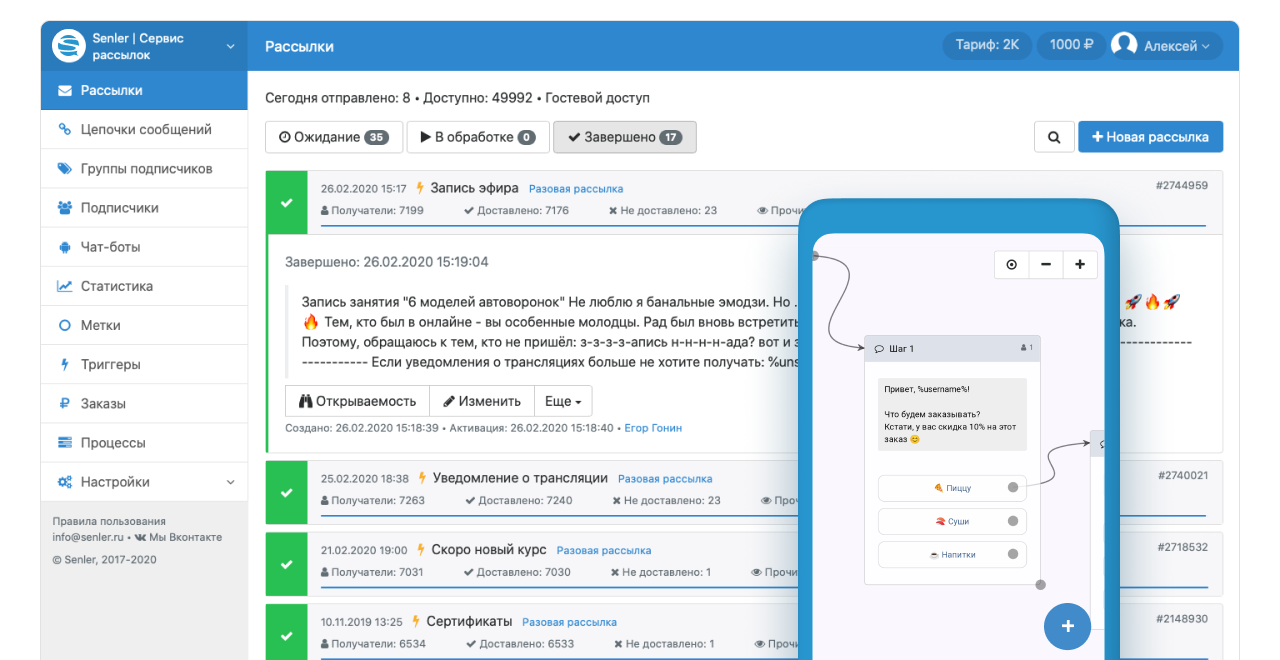This screenshot has height=660, width=1280.
Task: Open the Егор Гонин author link
Action: pyautogui.click(x=653, y=428)
